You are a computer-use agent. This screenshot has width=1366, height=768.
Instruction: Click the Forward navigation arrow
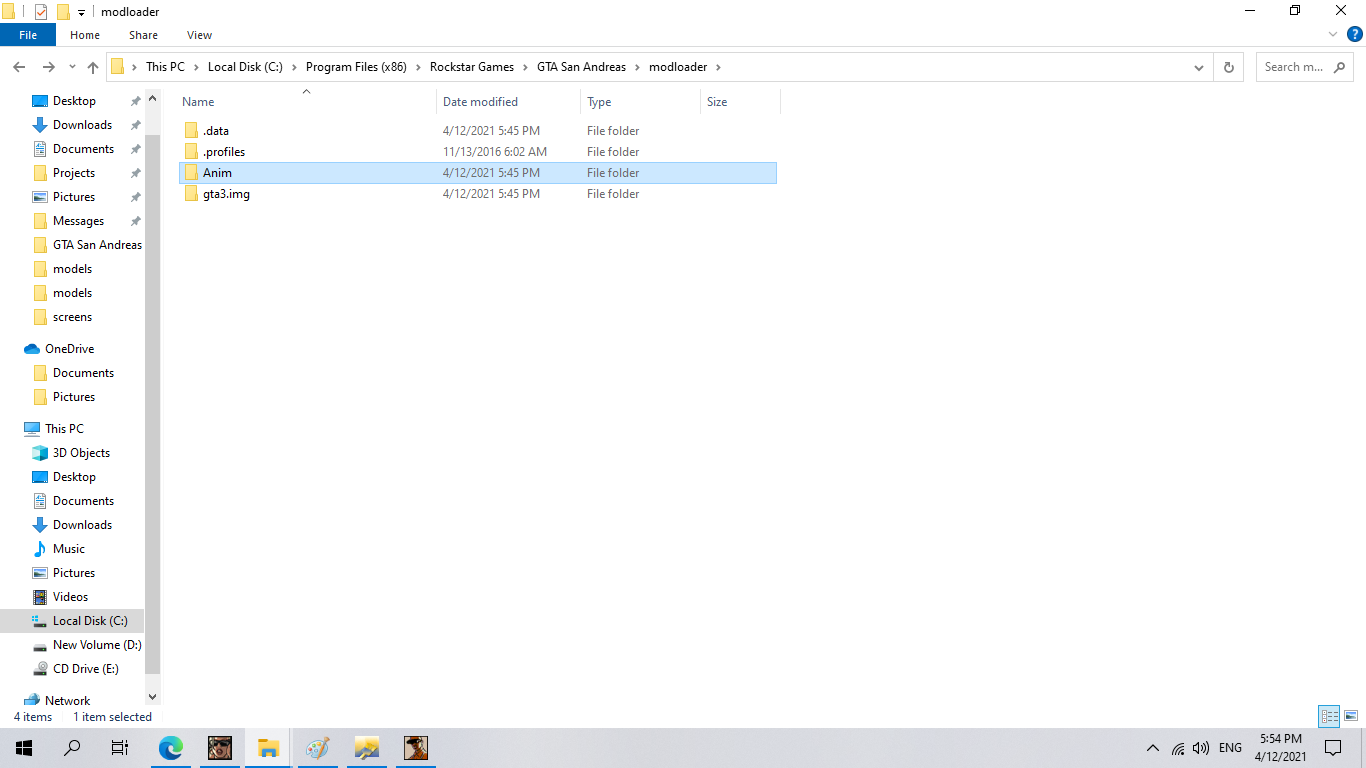coord(48,67)
